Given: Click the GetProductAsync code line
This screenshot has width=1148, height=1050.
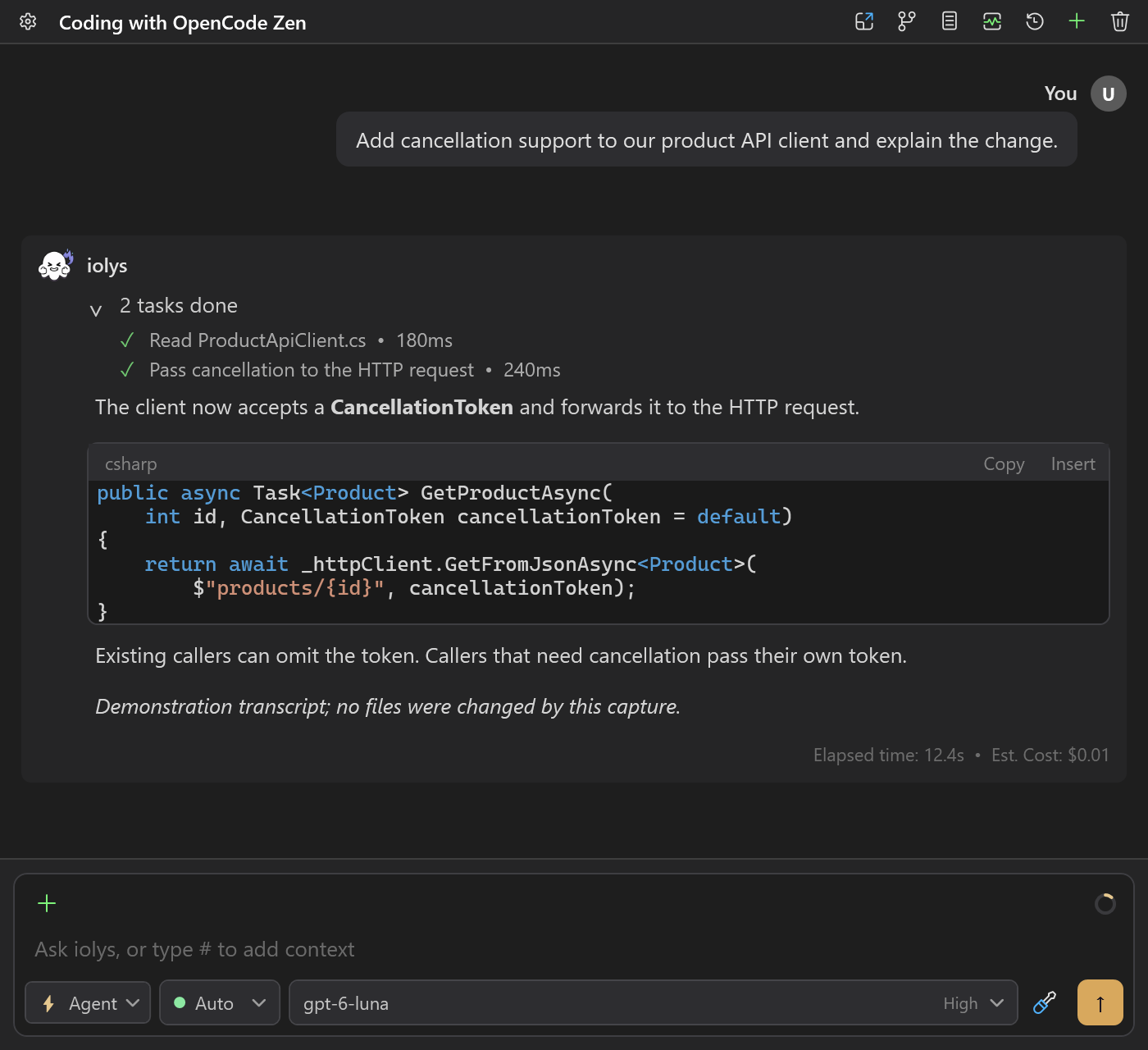Looking at the screenshot, I should (x=354, y=492).
